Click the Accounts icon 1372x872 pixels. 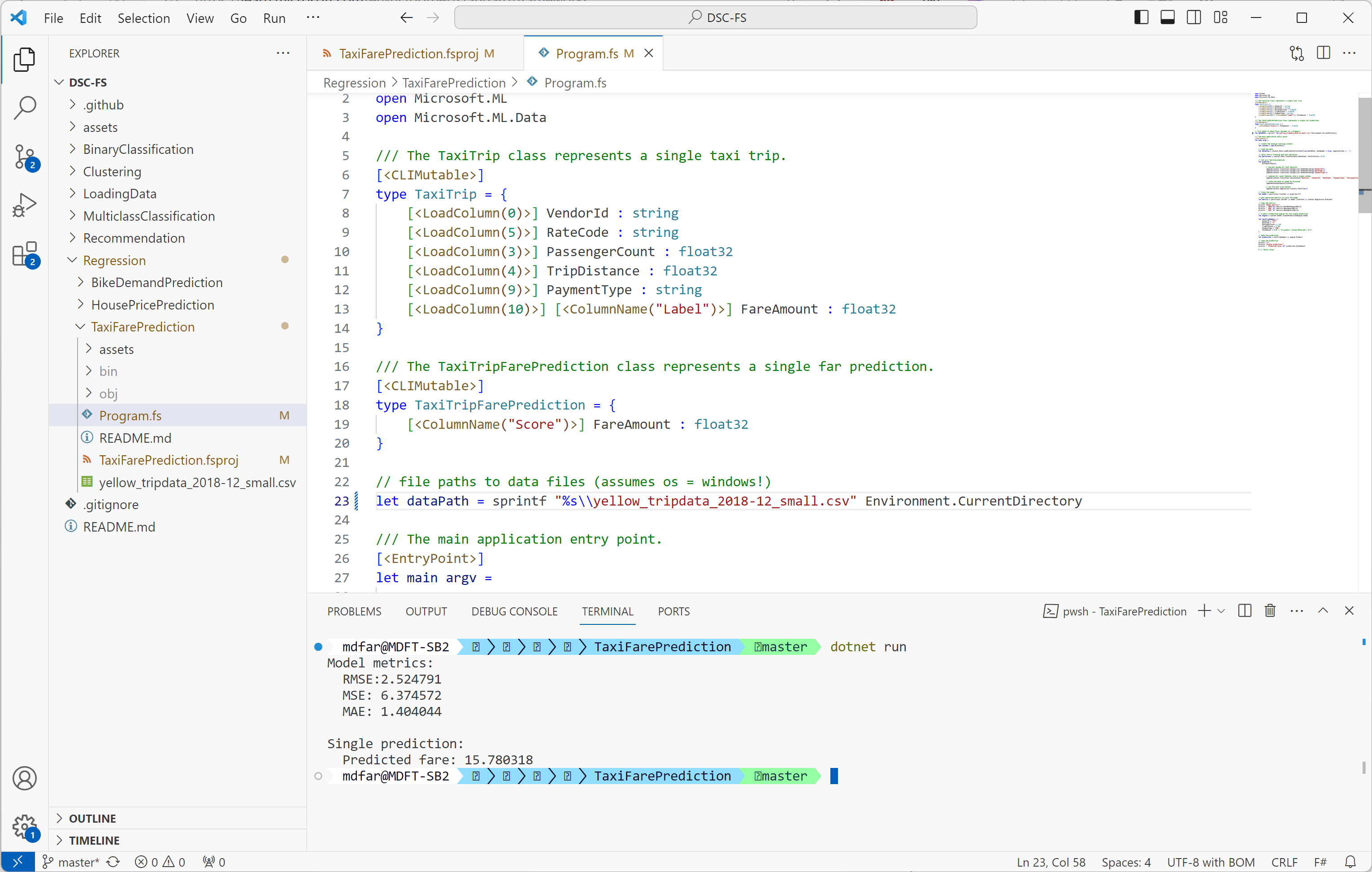pos(25,779)
